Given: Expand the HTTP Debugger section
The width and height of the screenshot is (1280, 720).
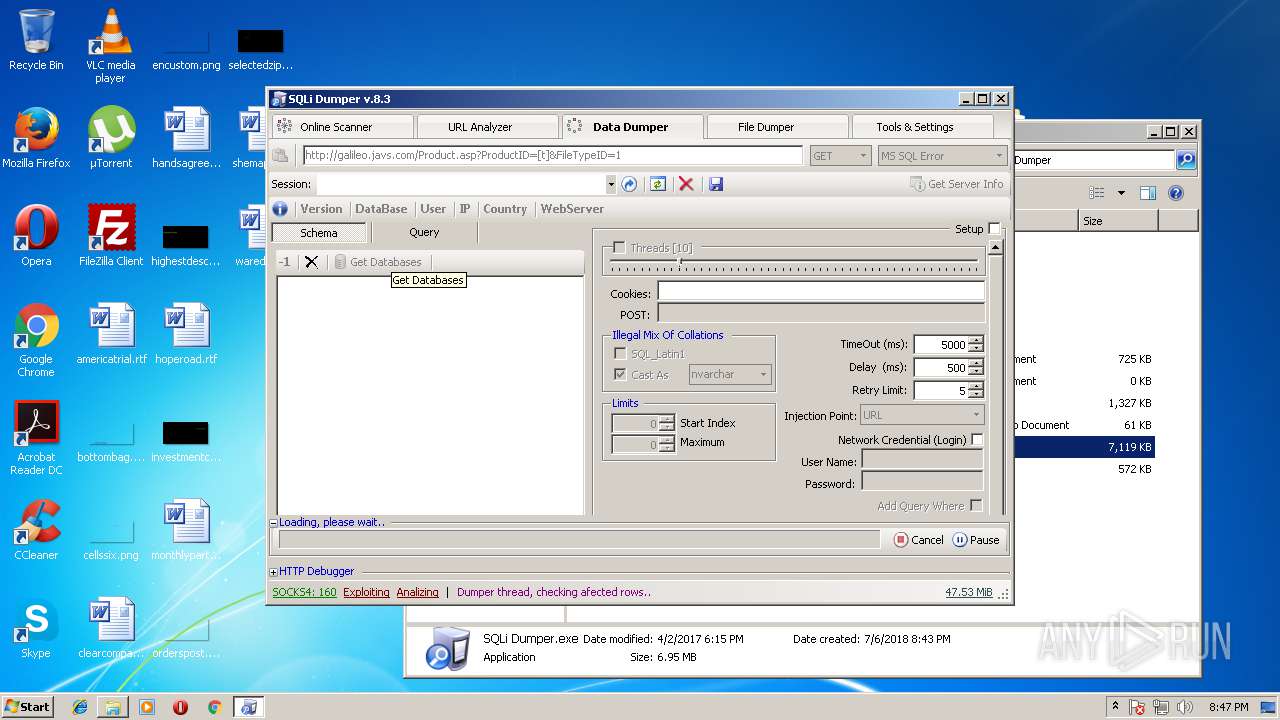Looking at the screenshot, I should coord(274,572).
